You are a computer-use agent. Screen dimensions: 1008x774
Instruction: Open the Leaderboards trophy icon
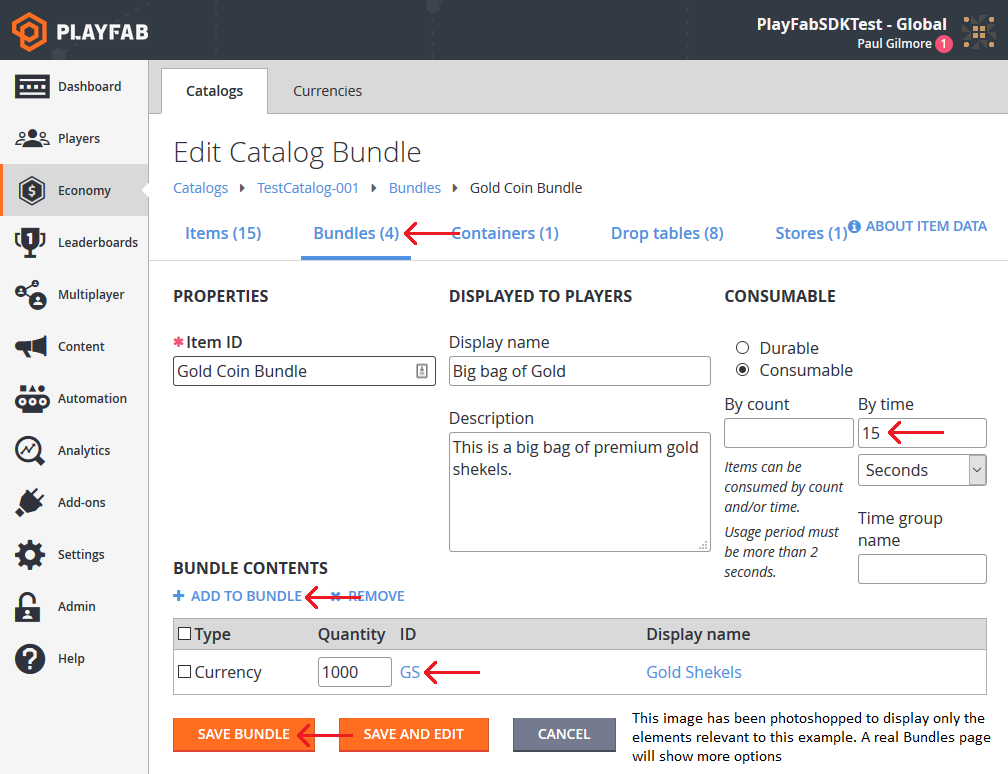(30, 242)
